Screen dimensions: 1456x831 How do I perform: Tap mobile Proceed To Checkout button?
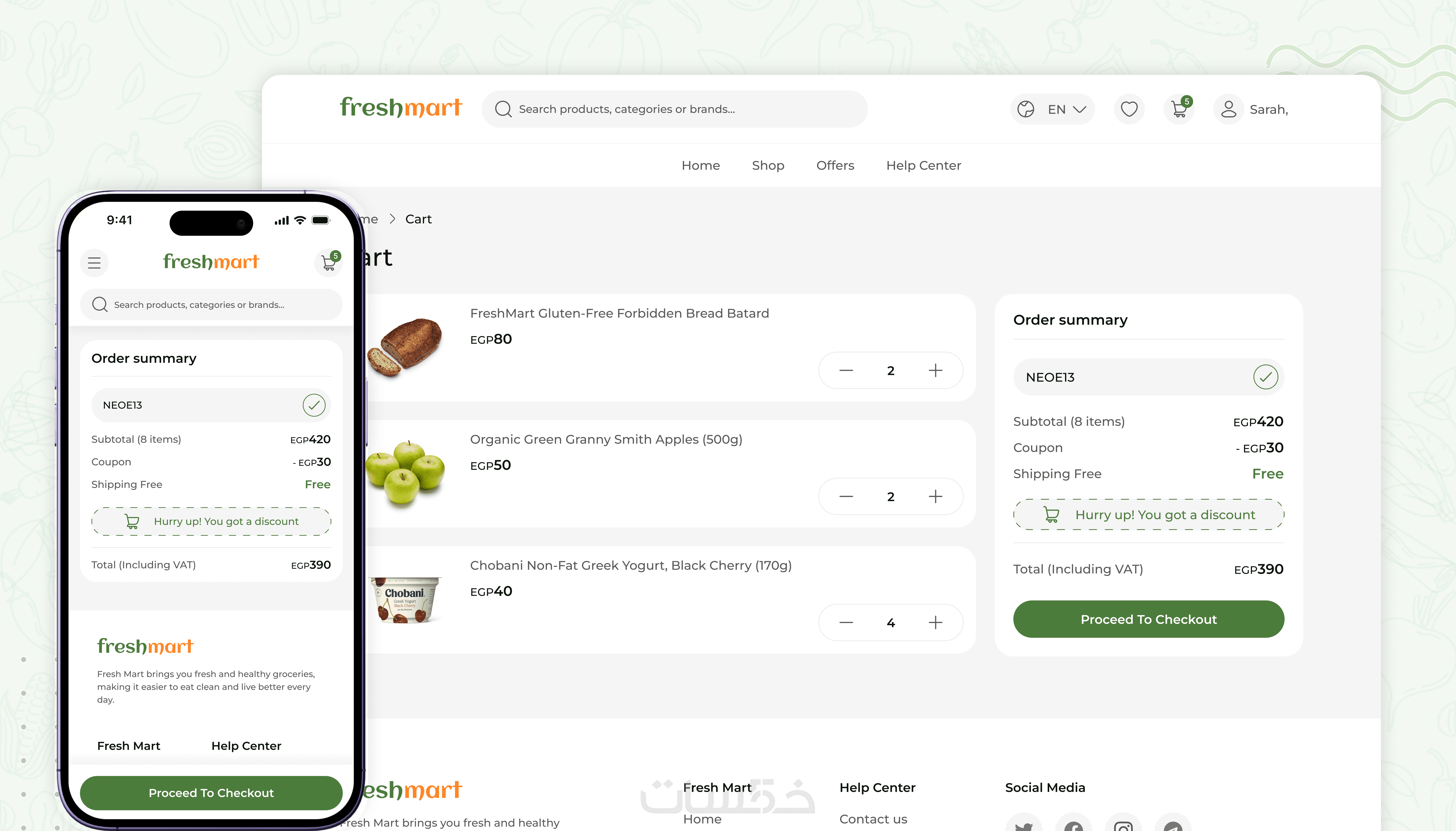point(211,793)
